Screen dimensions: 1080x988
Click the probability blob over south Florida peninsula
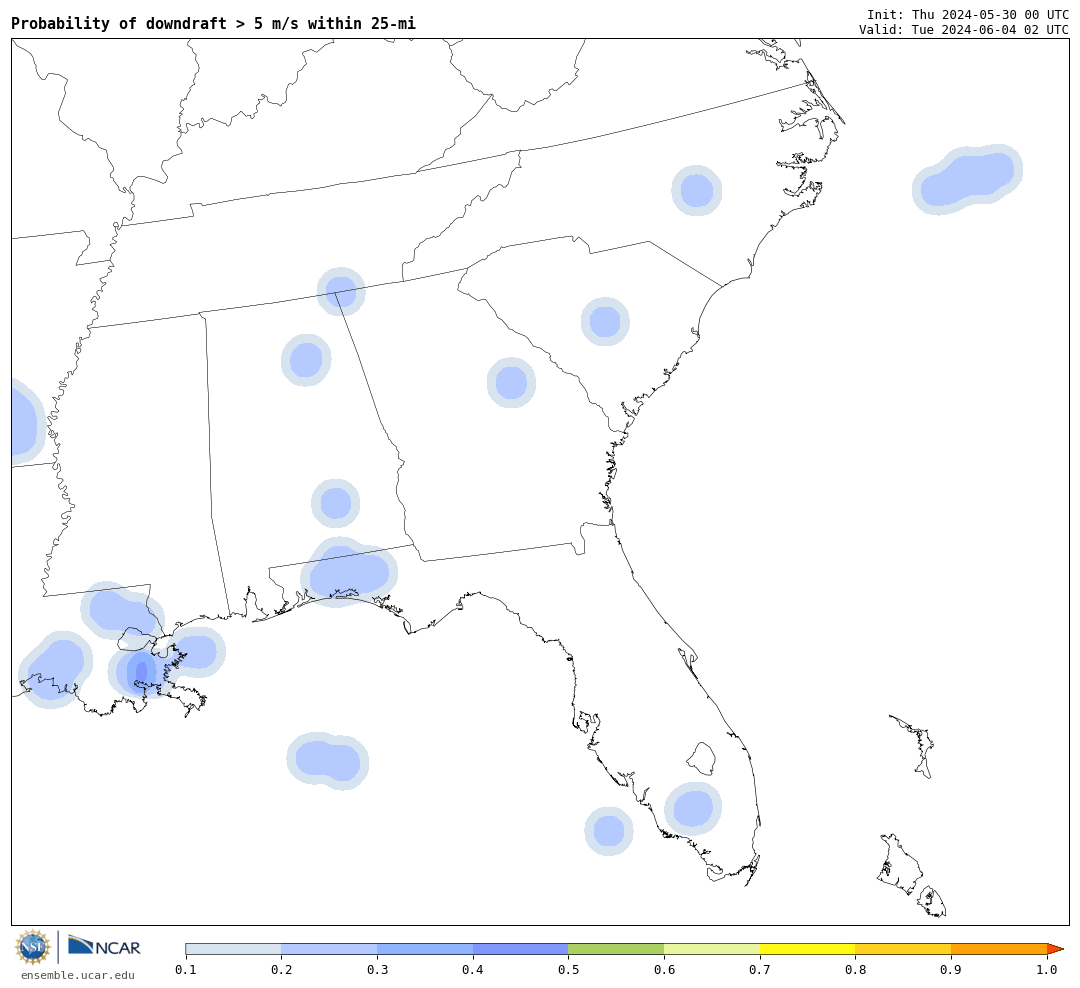[x=693, y=808]
